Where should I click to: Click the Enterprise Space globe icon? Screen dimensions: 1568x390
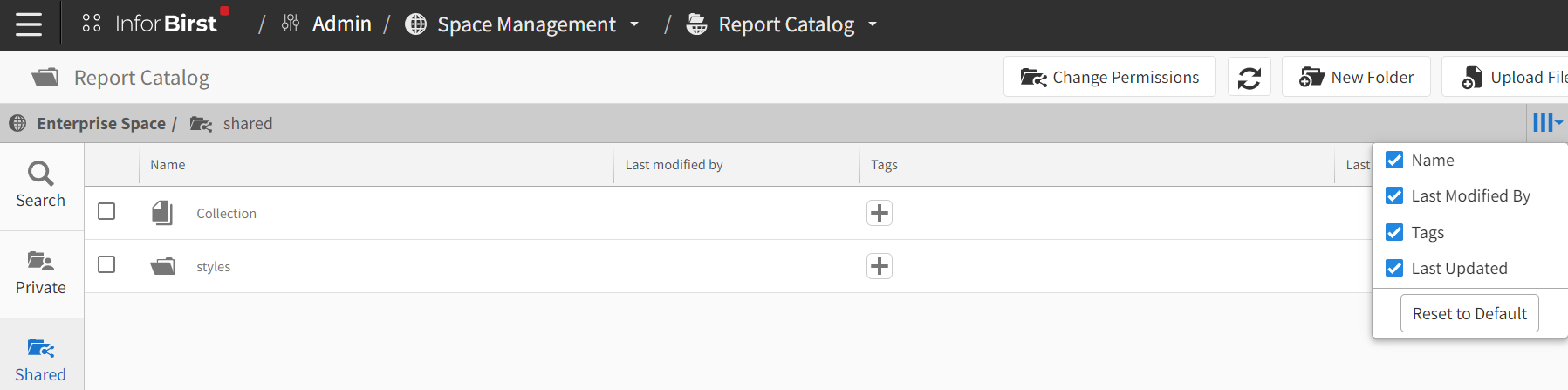[x=17, y=123]
